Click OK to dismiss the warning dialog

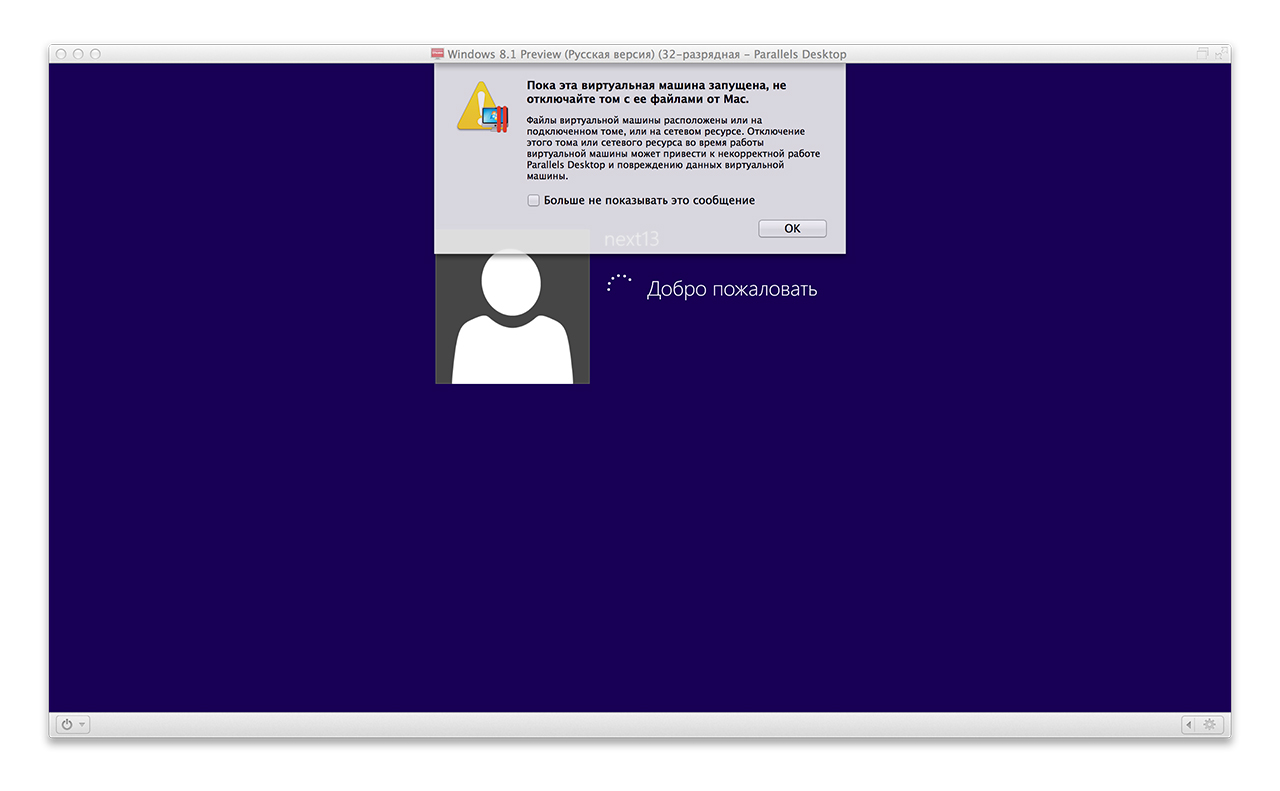click(792, 229)
